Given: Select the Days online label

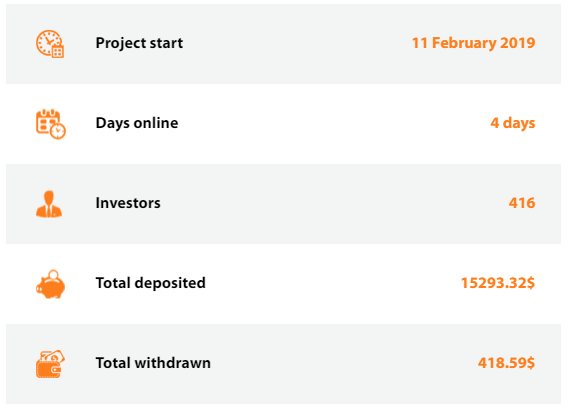Looking at the screenshot, I should (x=137, y=123).
